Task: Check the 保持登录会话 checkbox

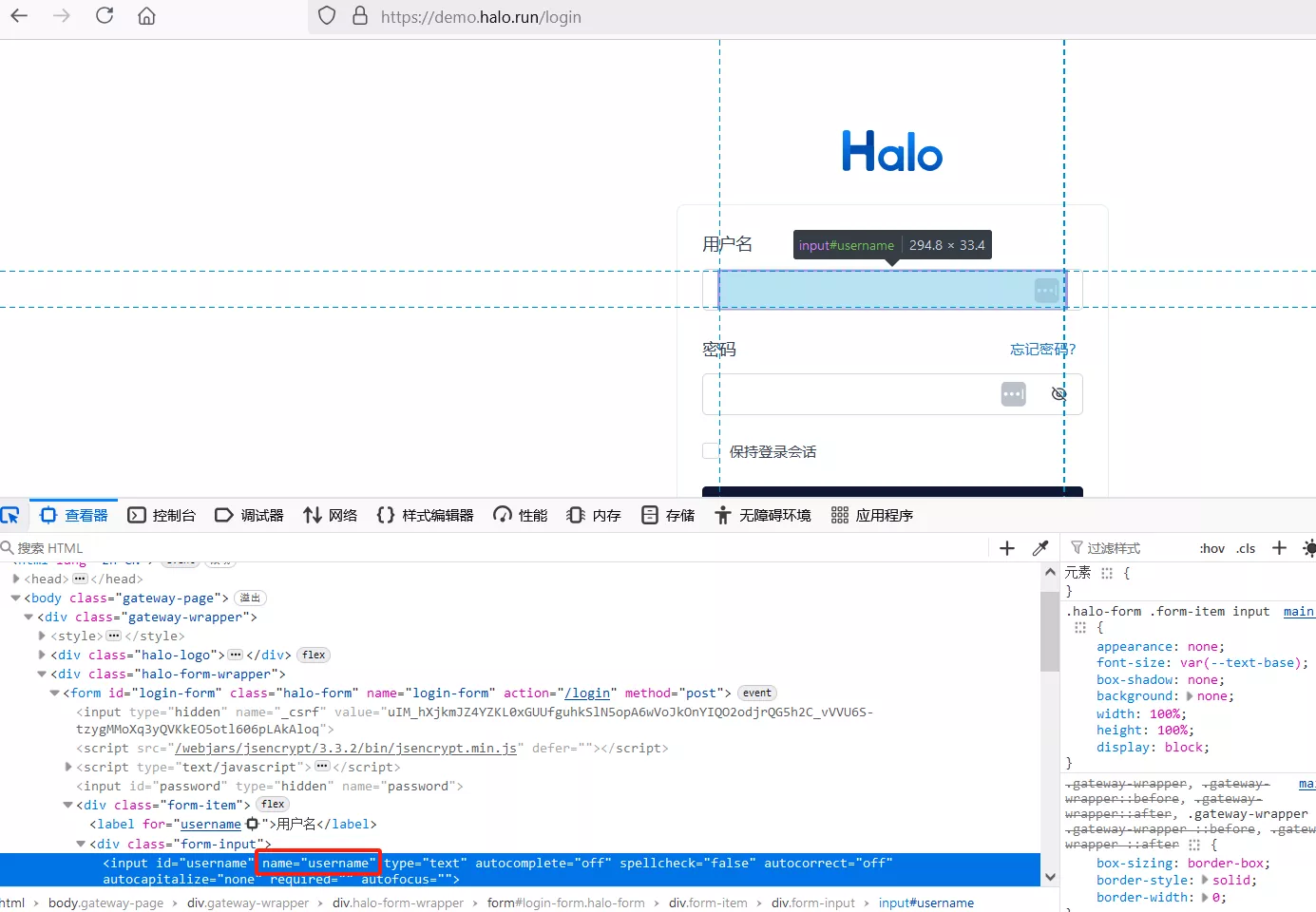Action: tap(711, 451)
